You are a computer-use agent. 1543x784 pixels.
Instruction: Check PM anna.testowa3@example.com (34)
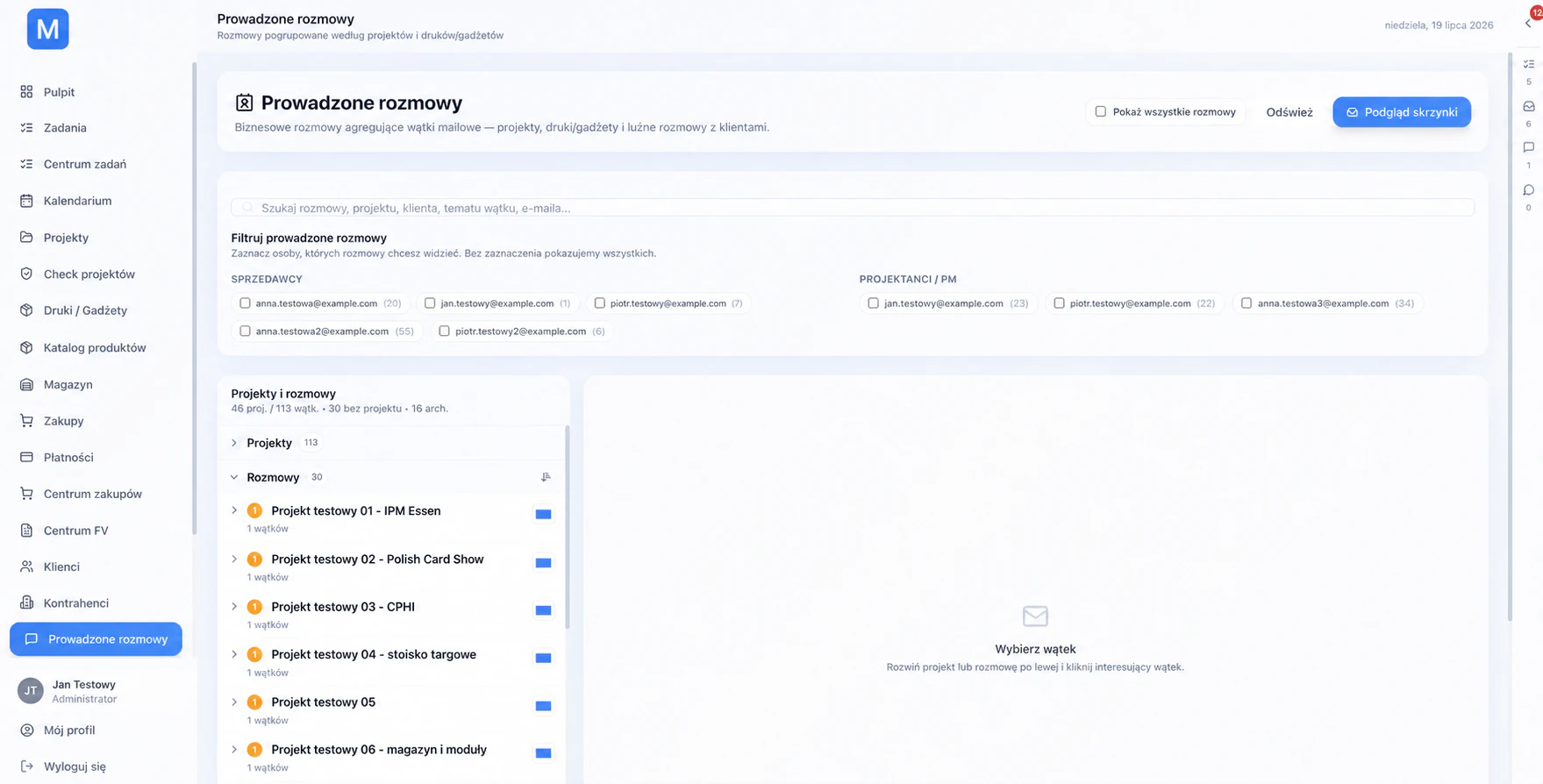click(1247, 303)
